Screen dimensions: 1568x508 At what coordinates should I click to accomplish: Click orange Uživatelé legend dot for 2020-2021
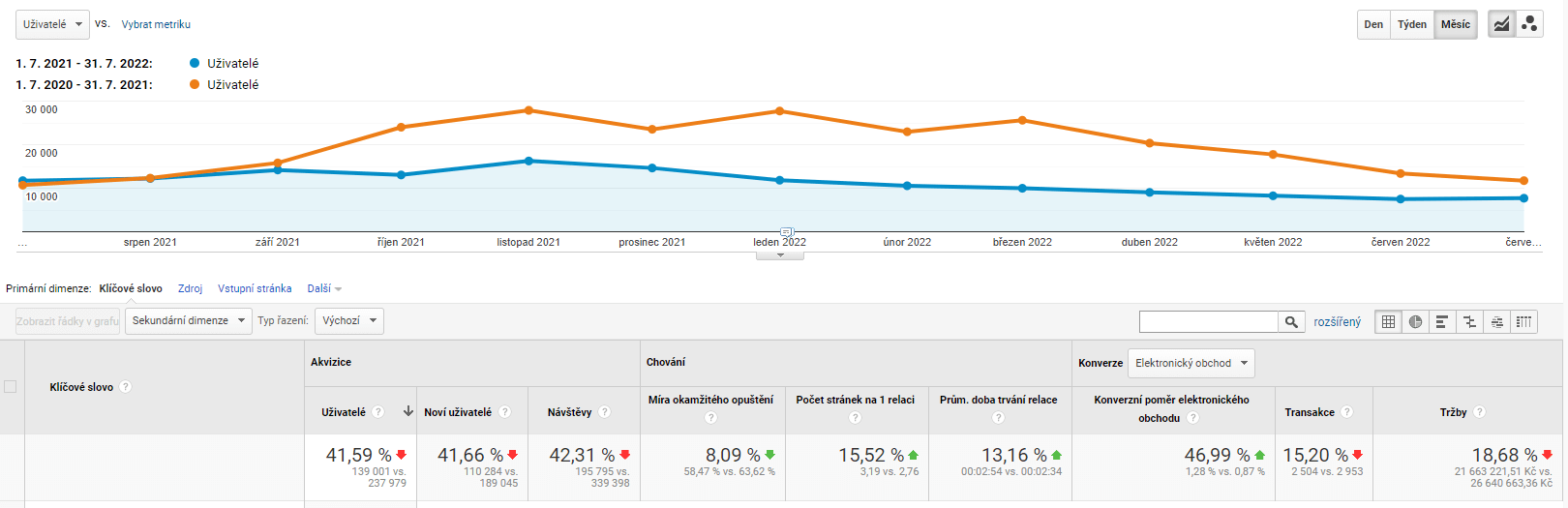(x=195, y=84)
